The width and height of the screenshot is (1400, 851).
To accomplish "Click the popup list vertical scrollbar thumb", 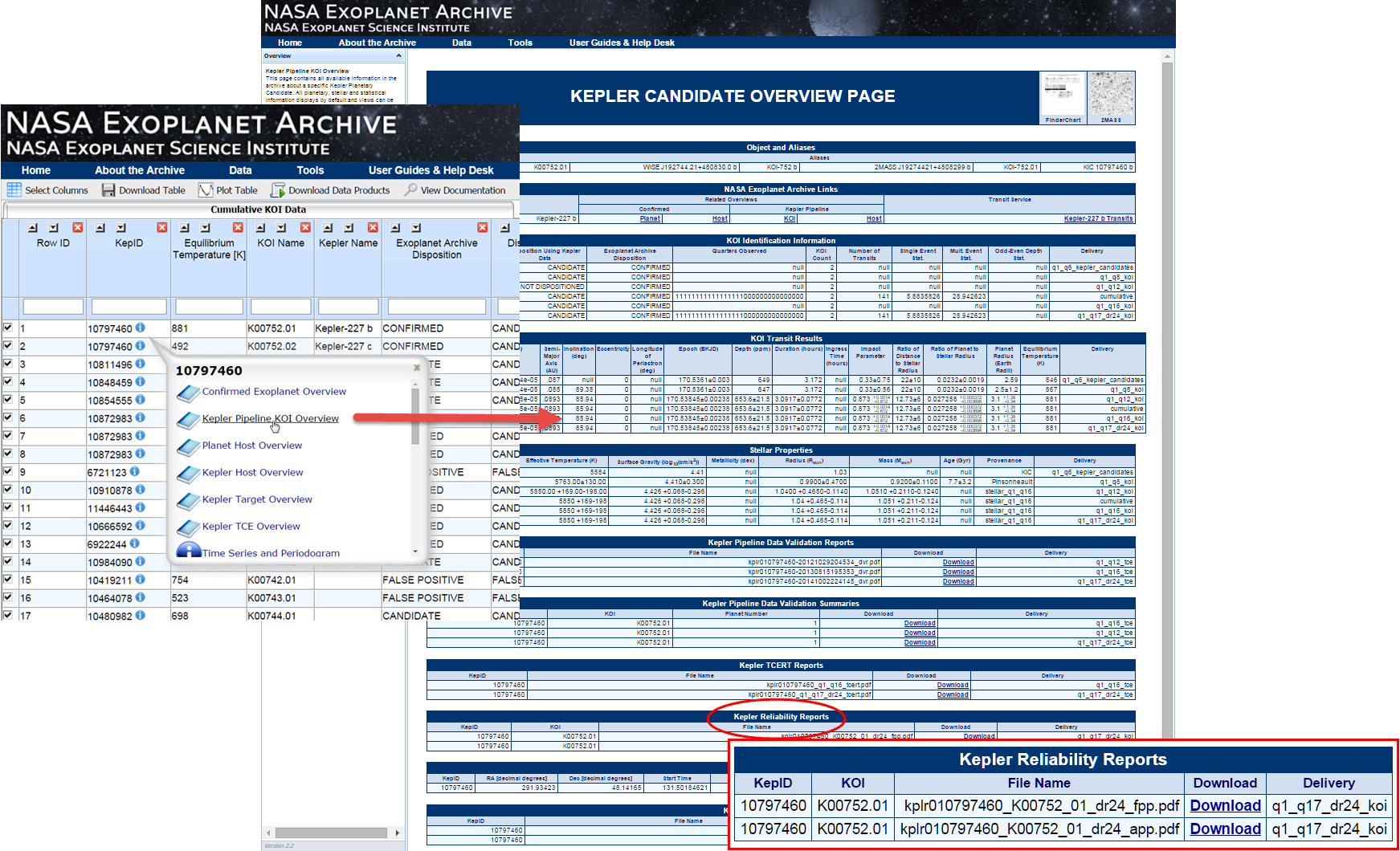I will [415, 416].
